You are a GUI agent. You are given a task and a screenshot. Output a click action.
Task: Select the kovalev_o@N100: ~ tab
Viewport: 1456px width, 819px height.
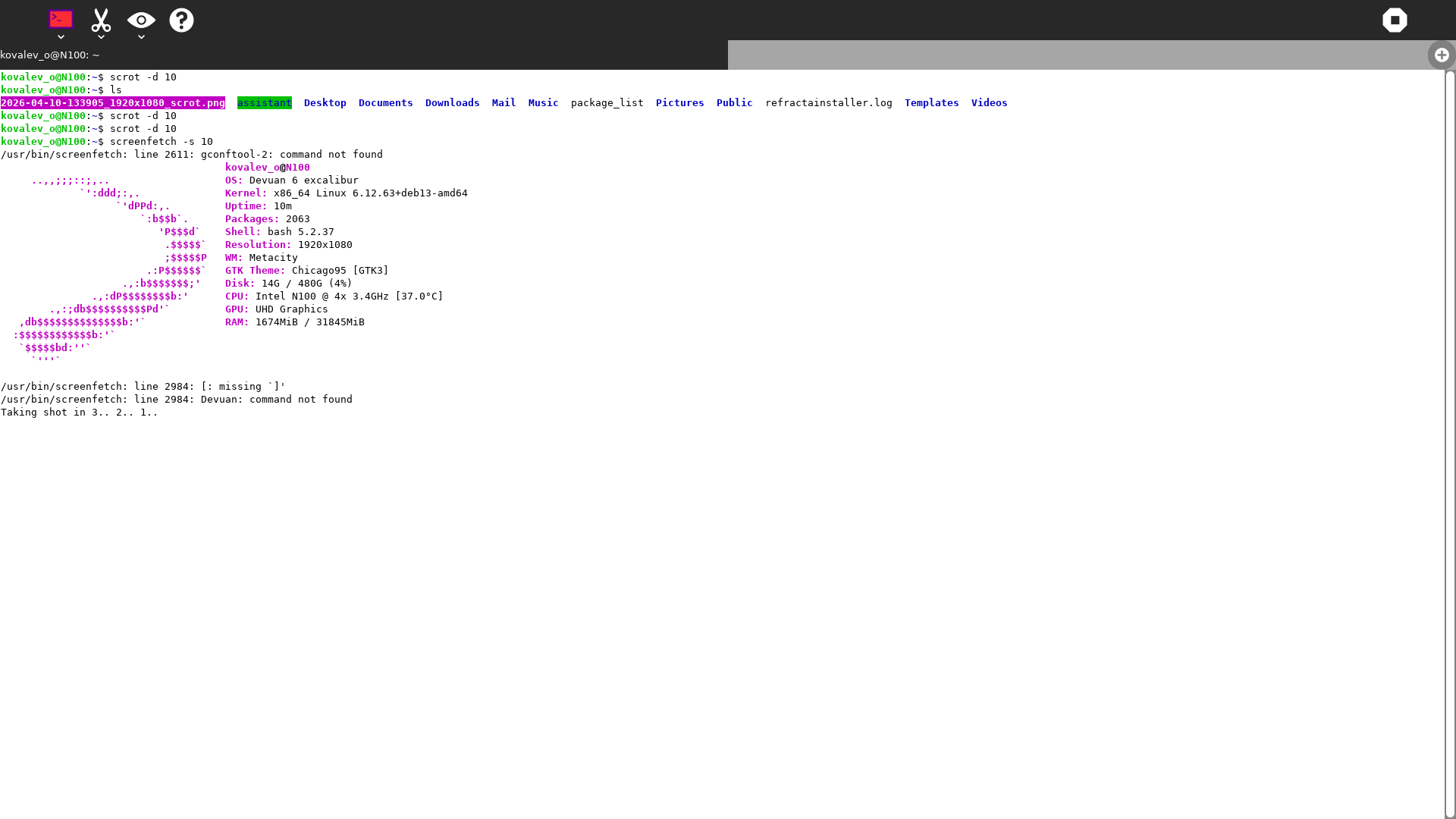pos(50,55)
